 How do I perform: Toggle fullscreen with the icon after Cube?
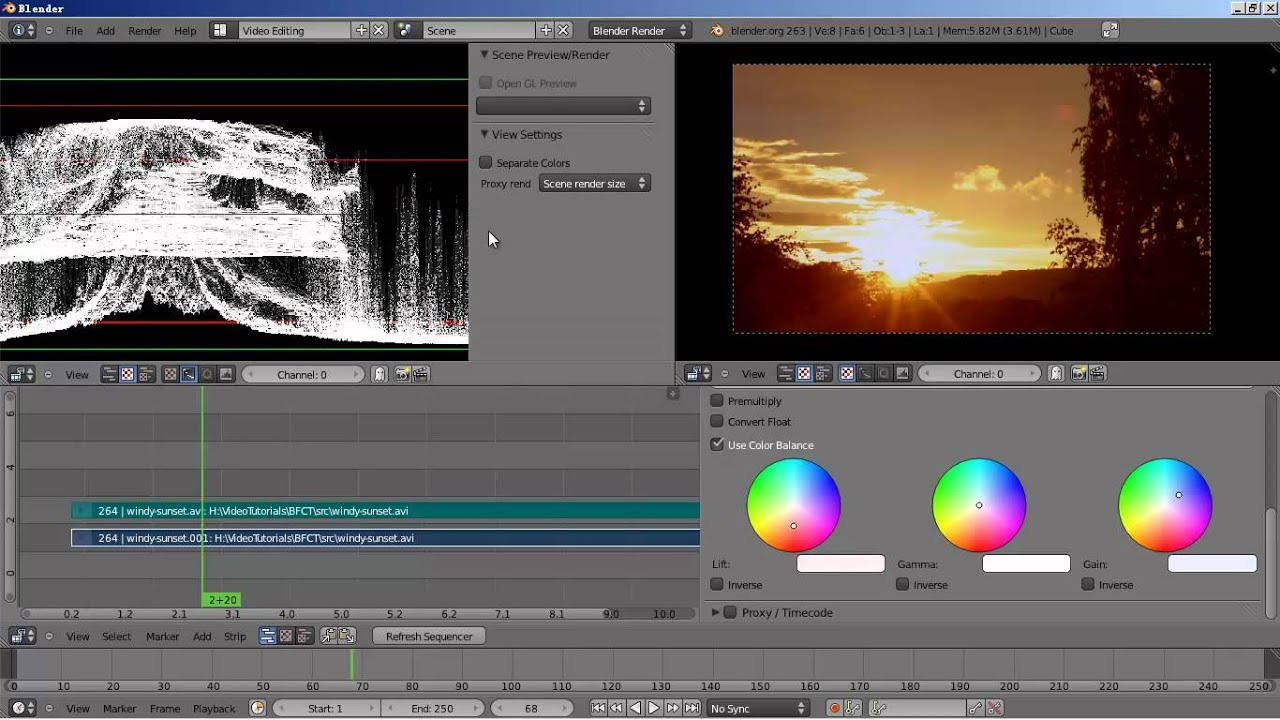click(x=1110, y=30)
